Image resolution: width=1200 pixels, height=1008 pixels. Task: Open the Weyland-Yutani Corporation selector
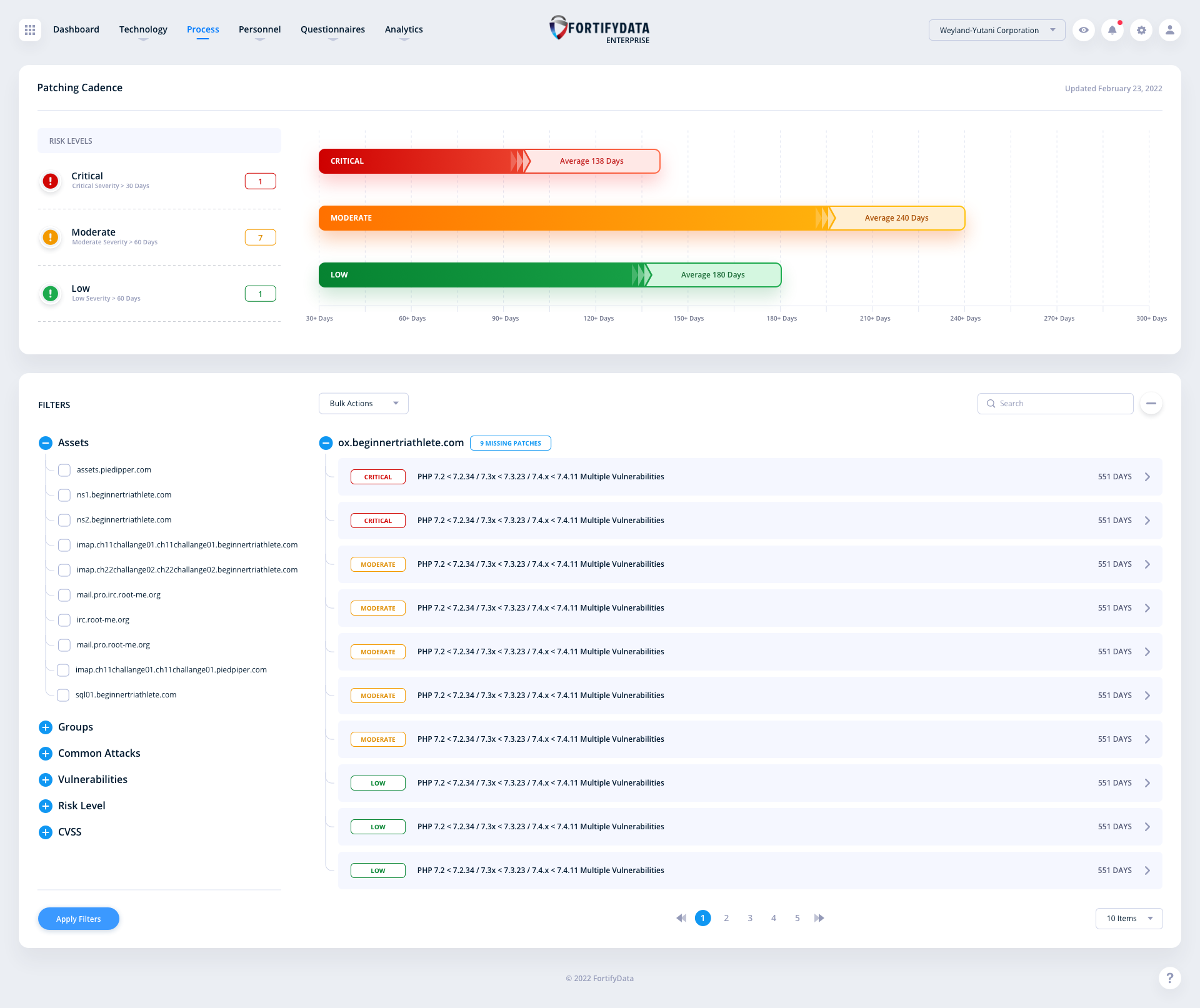point(996,30)
